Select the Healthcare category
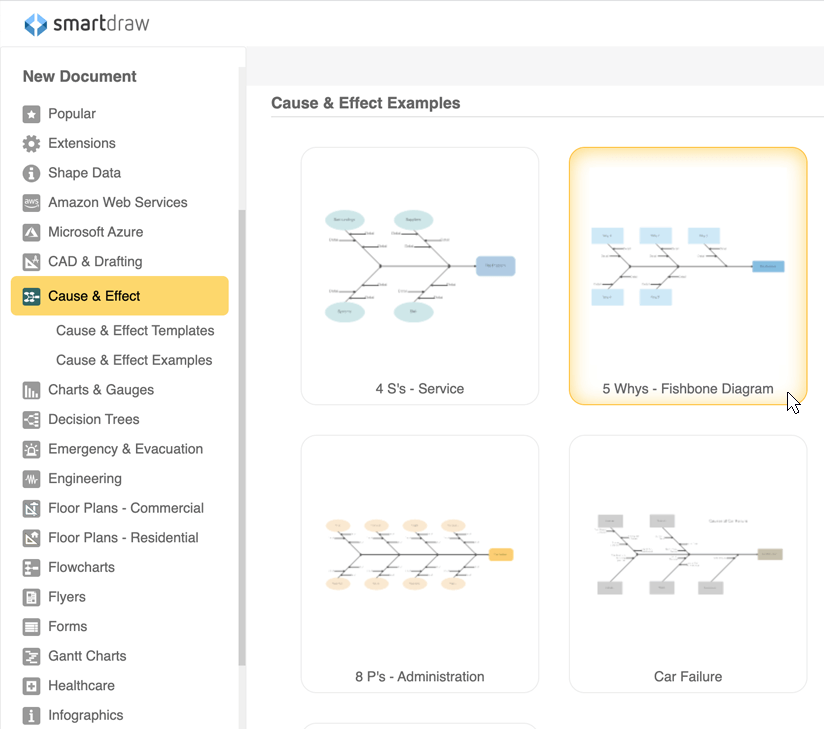The width and height of the screenshot is (824, 729). [x=81, y=686]
